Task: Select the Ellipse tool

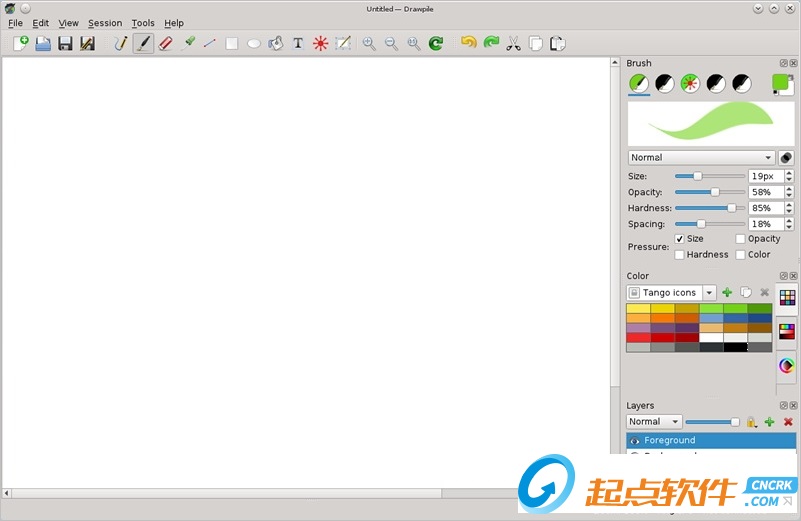Action: point(254,43)
